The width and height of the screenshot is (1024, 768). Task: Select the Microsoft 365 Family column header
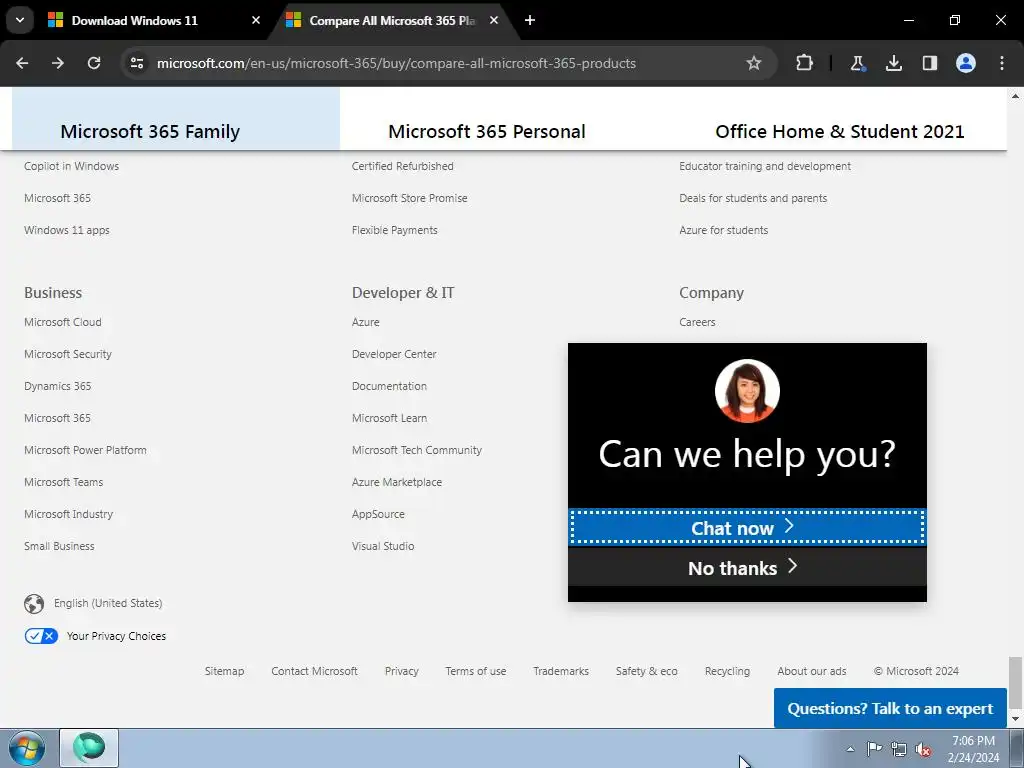click(x=150, y=131)
